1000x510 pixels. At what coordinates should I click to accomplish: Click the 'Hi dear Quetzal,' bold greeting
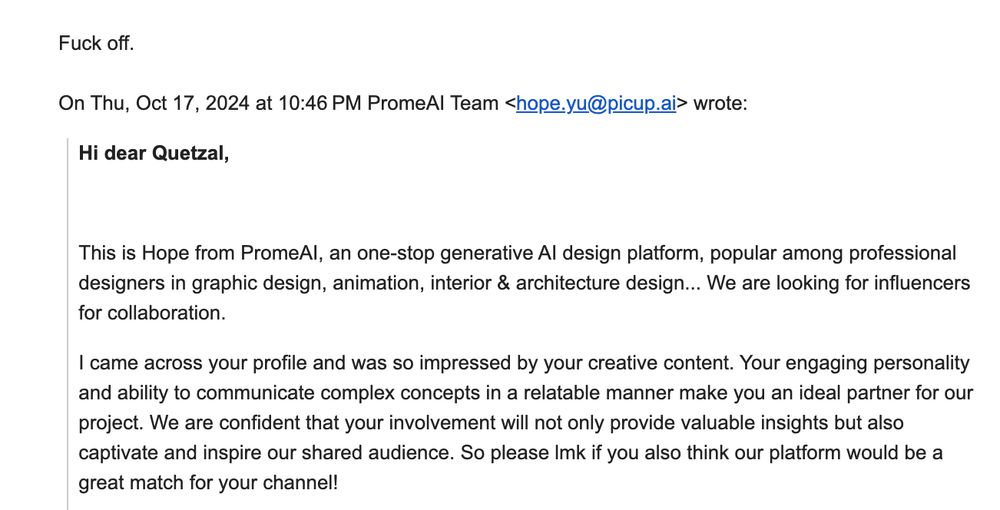pyautogui.click(x=154, y=153)
